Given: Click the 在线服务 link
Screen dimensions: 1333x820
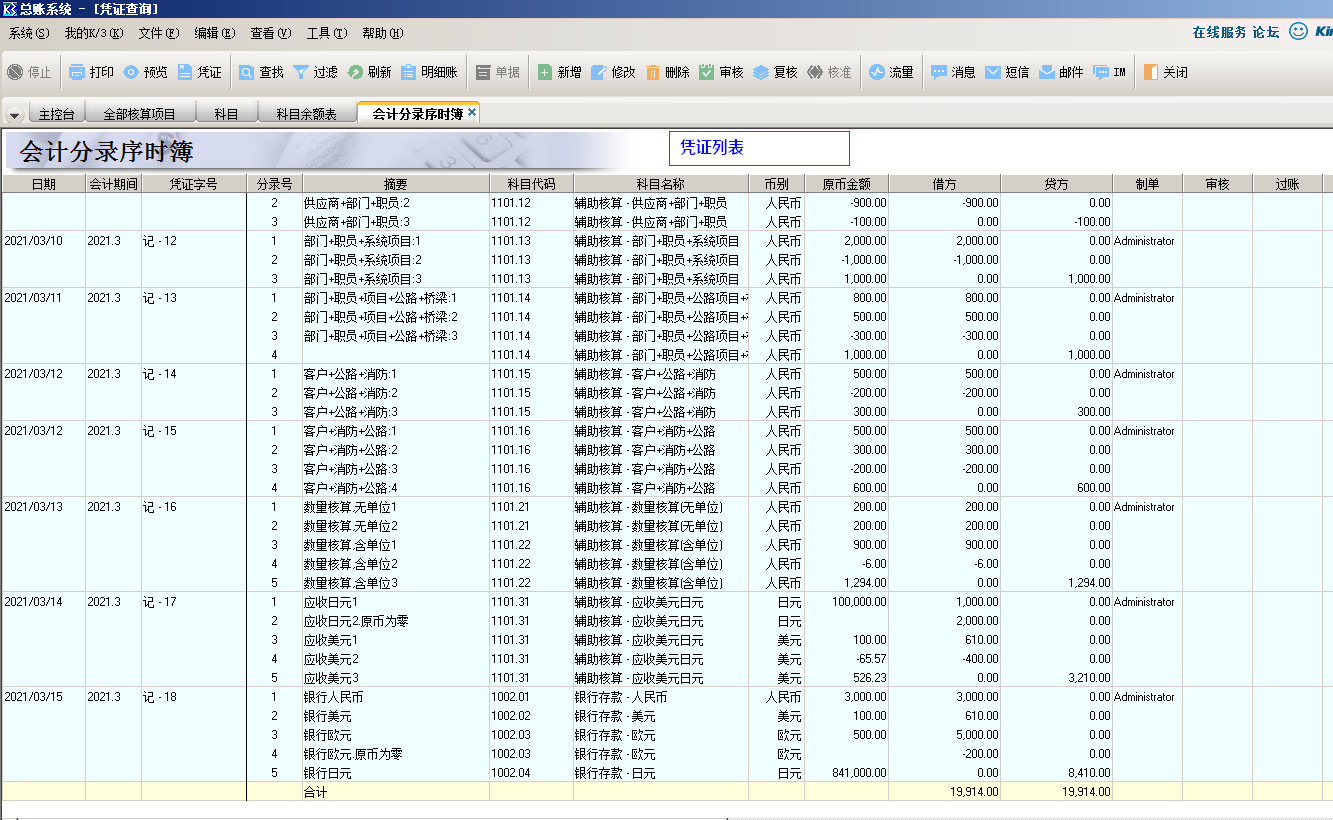Looking at the screenshot, I should [1219, 32].
